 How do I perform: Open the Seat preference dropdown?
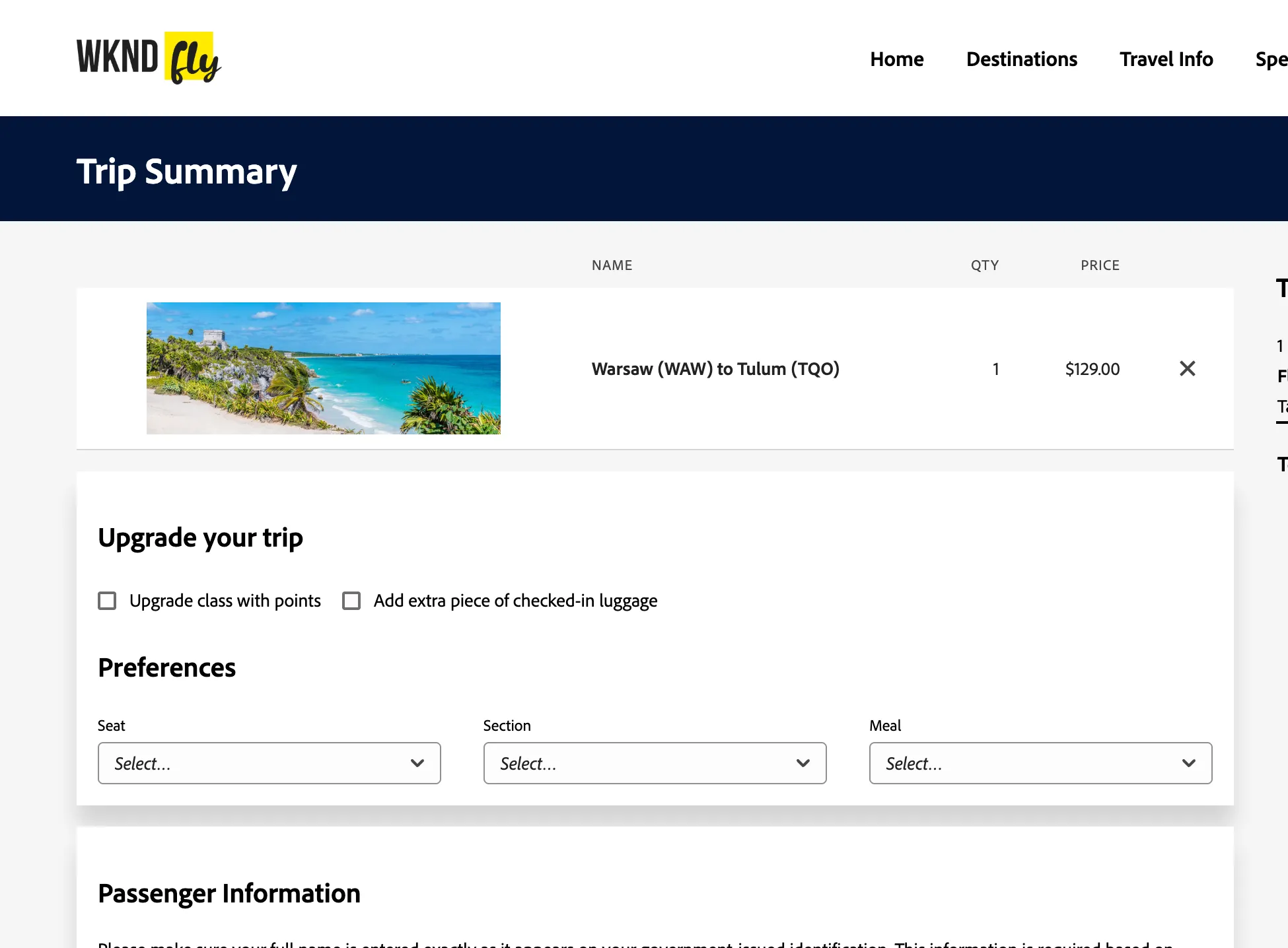coord(269,763)
